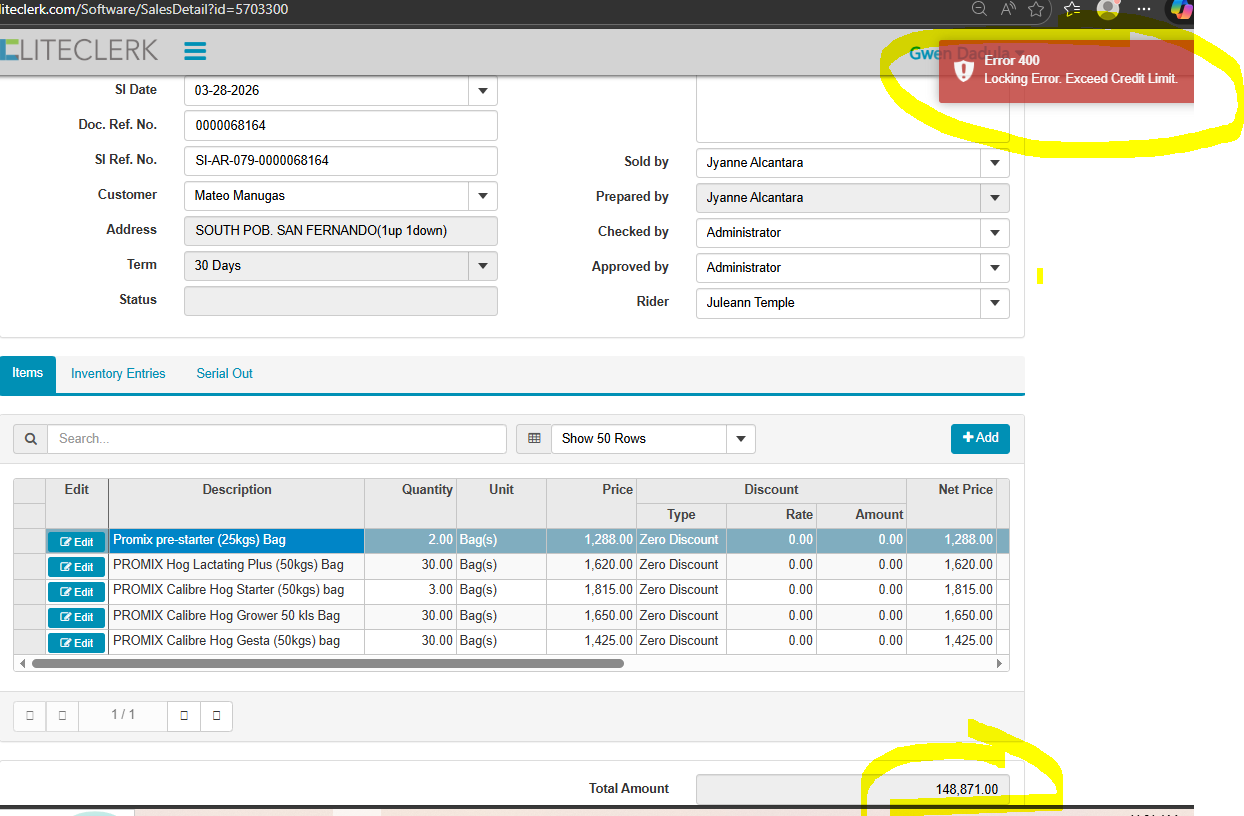Edit the Promix pre-starter row
This screenshot has width=1244, height=816.
[x=76, y=541]
